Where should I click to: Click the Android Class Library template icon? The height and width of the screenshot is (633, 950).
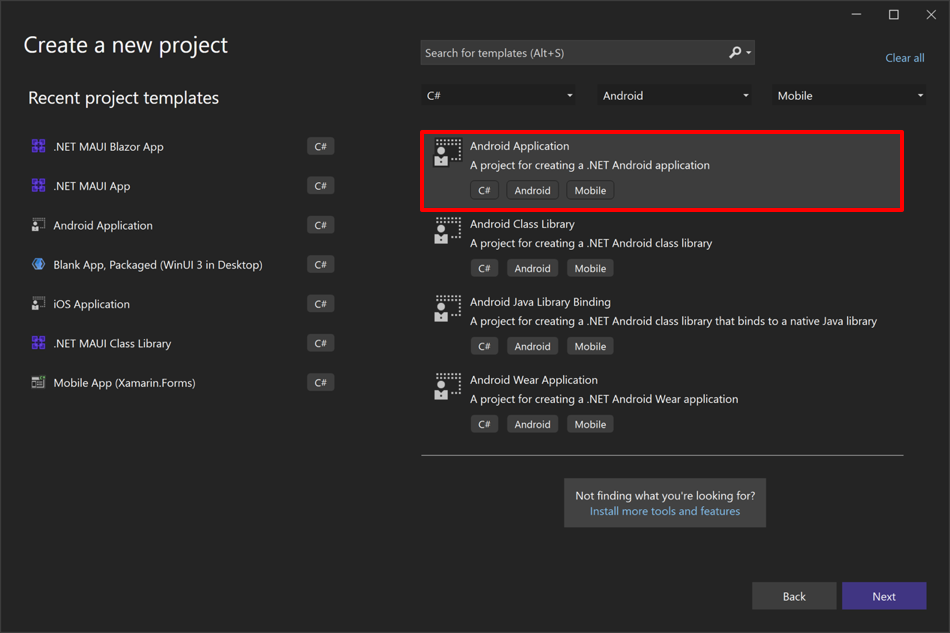click(x=447, y=231)
